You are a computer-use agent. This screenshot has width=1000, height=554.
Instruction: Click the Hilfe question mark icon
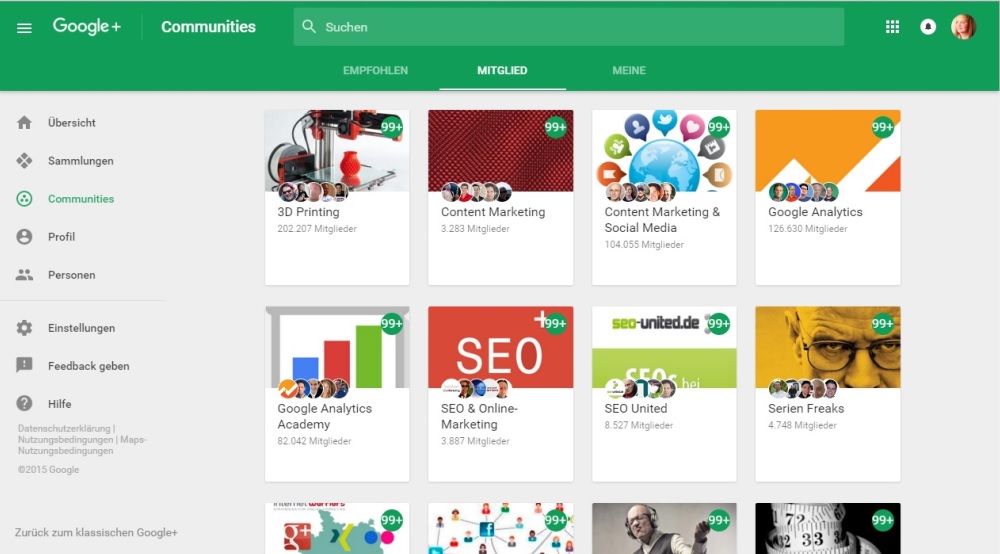[x=25, y=404]
